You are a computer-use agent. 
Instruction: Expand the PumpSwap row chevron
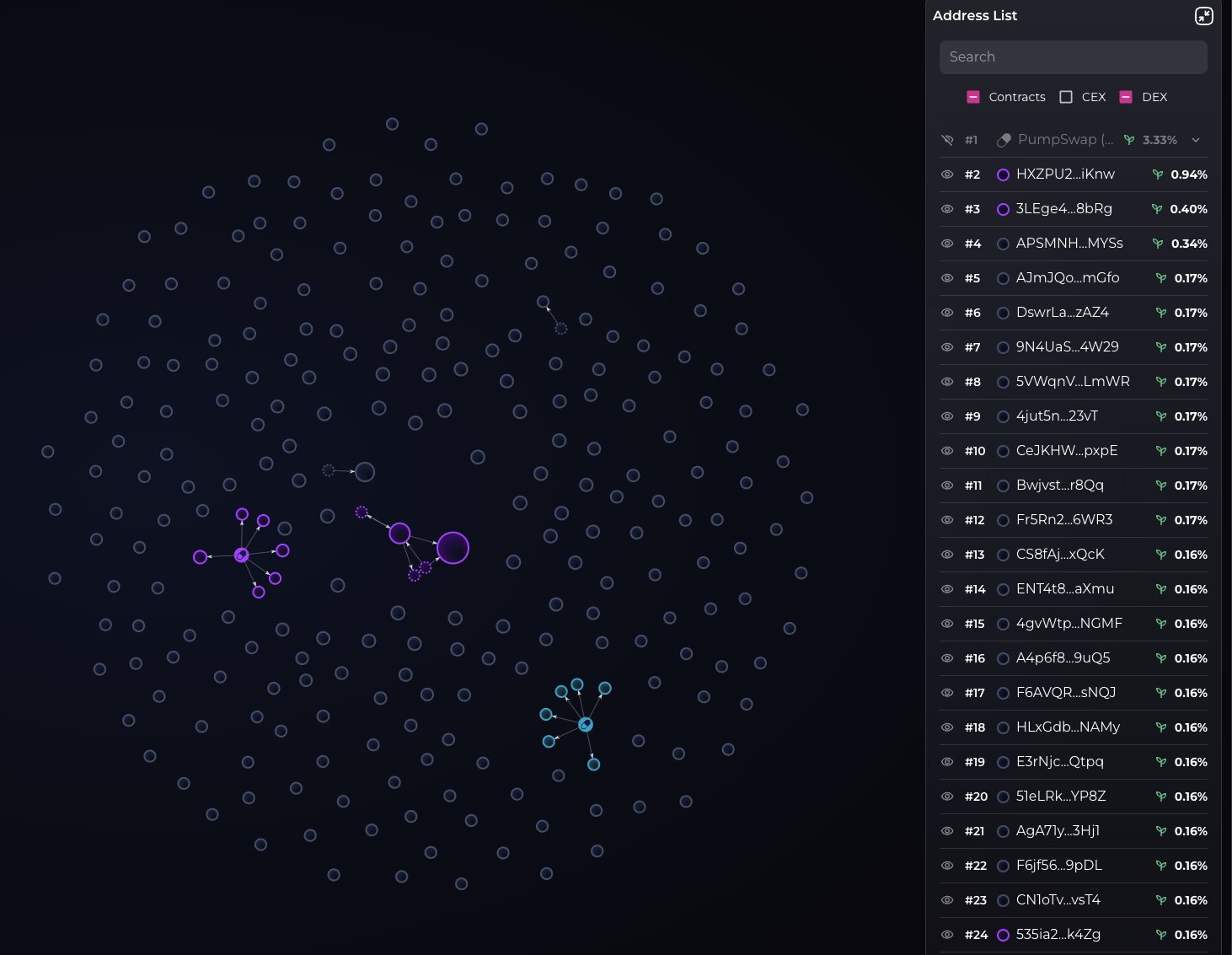coord(1196,140)
